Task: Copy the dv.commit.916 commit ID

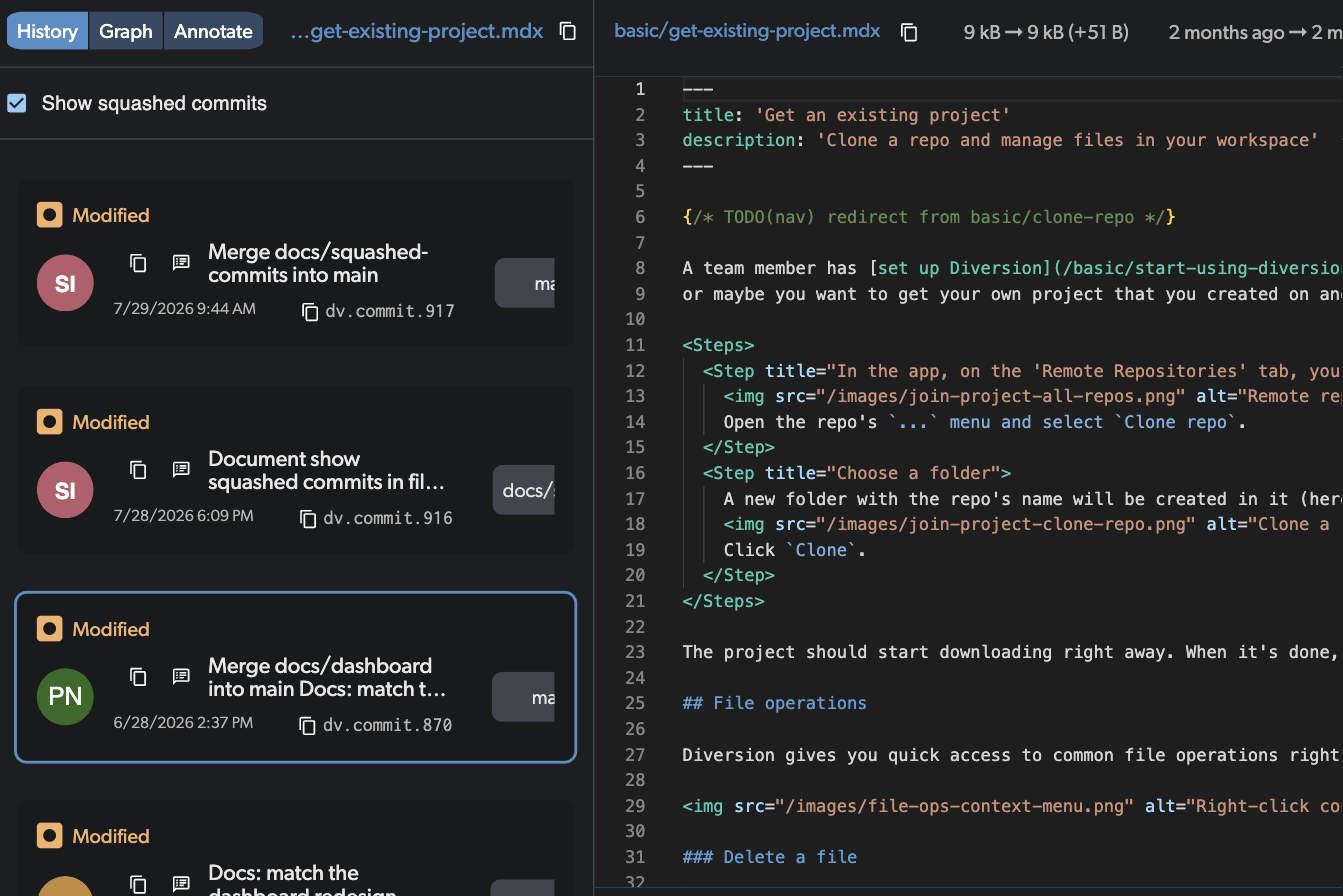Action: click(308, 518)
